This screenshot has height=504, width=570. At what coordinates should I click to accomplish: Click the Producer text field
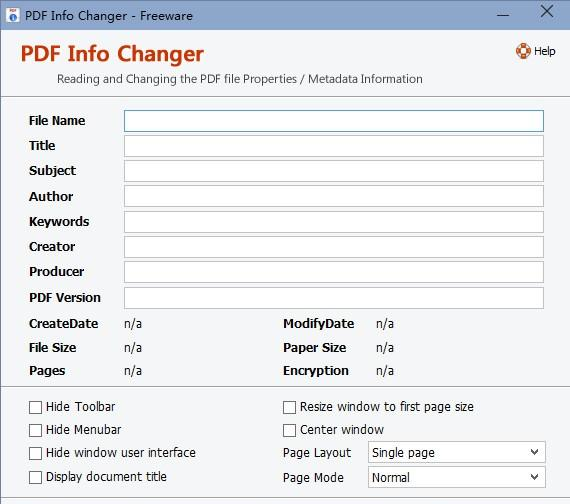[334, 272]
